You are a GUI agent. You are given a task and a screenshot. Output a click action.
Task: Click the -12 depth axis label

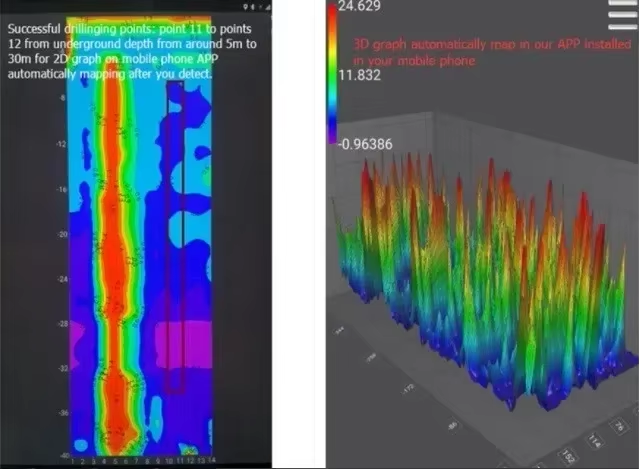(x=61, y=144)
